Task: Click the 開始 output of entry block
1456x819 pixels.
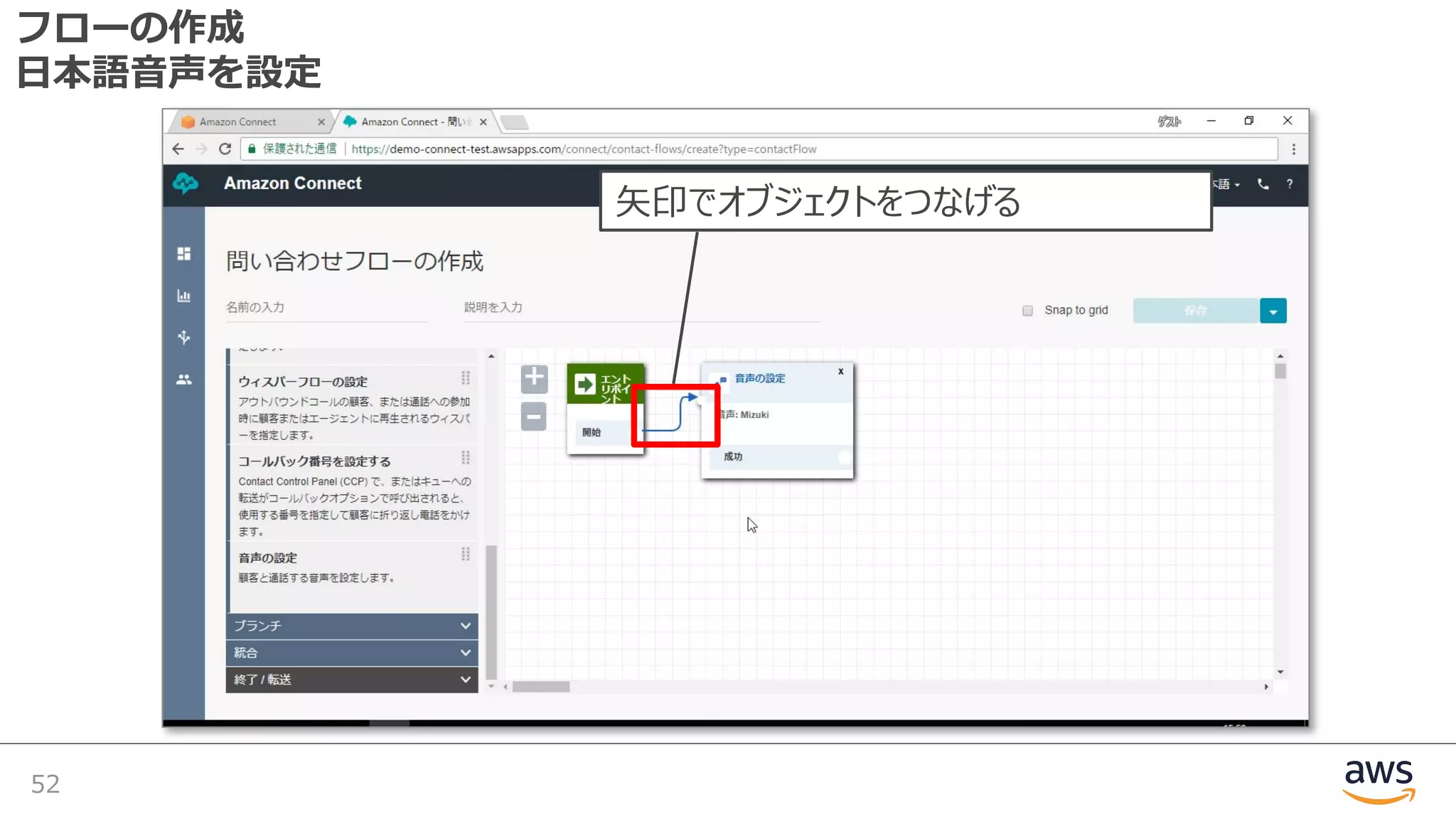Action: pyautogui.click(x=606, y=432)
